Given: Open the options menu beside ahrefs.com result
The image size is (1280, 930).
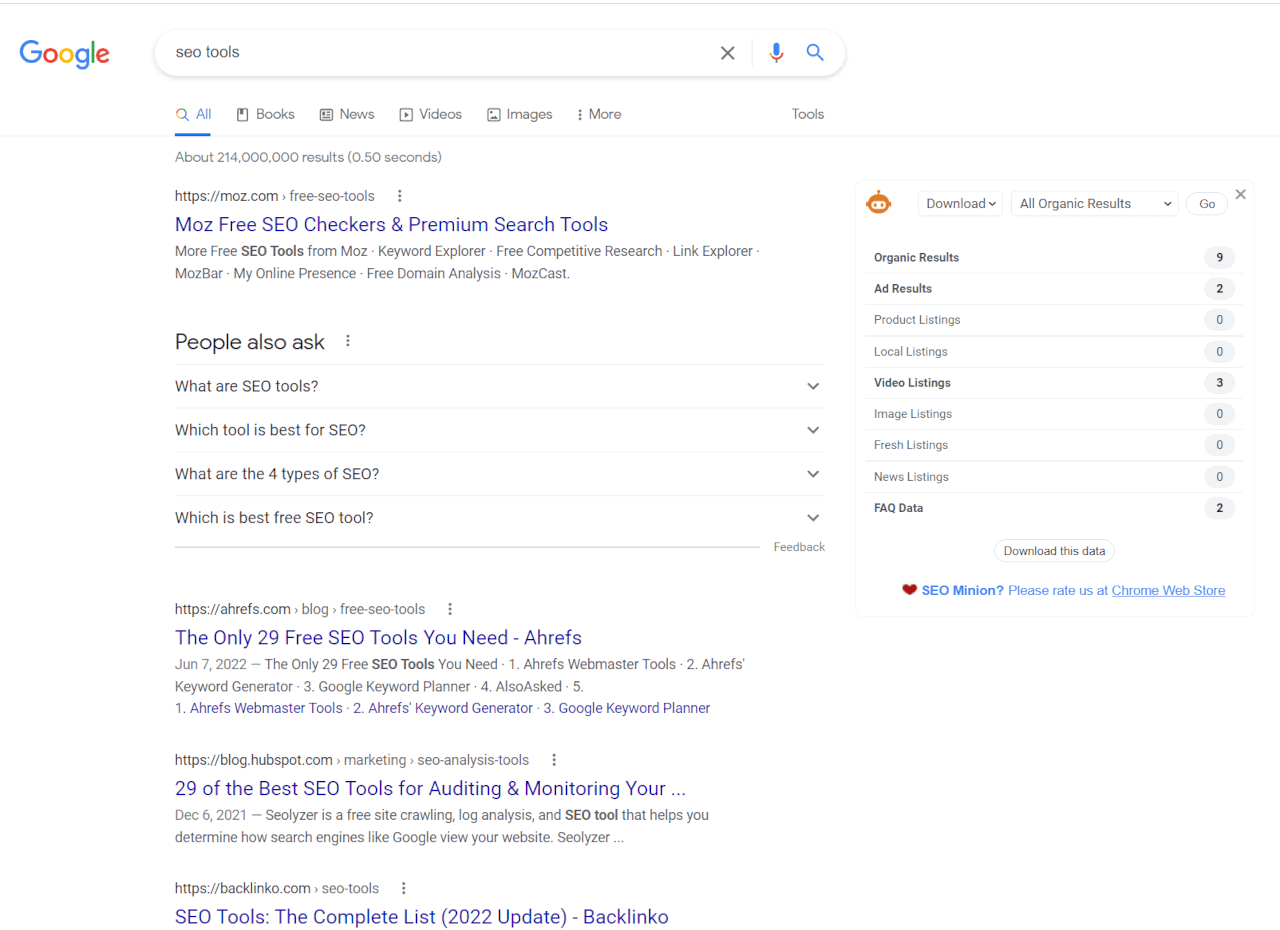Looking at the screenshot, I should point(450,609).
